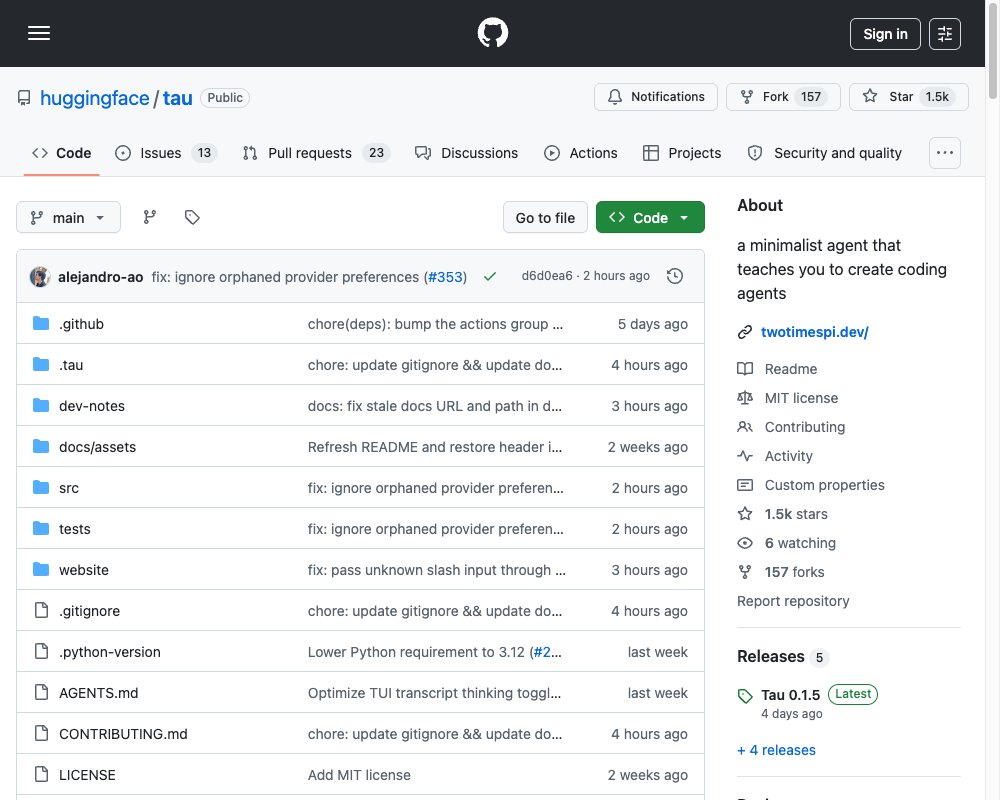Click the page vertical scrollbar
This screenshot has width=1000, height=800.
click(992, 51)
